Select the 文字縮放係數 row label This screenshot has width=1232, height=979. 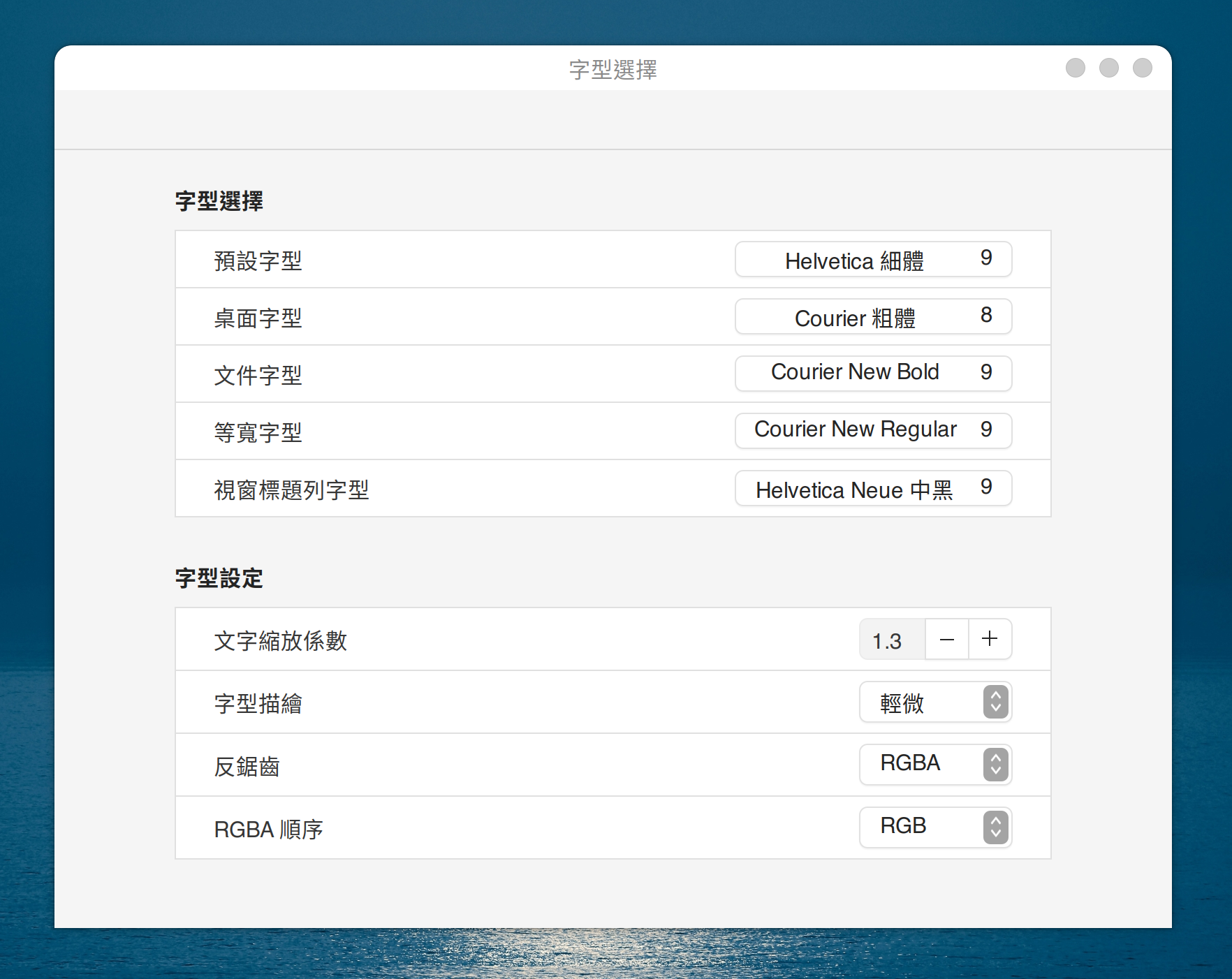[280, 640]
